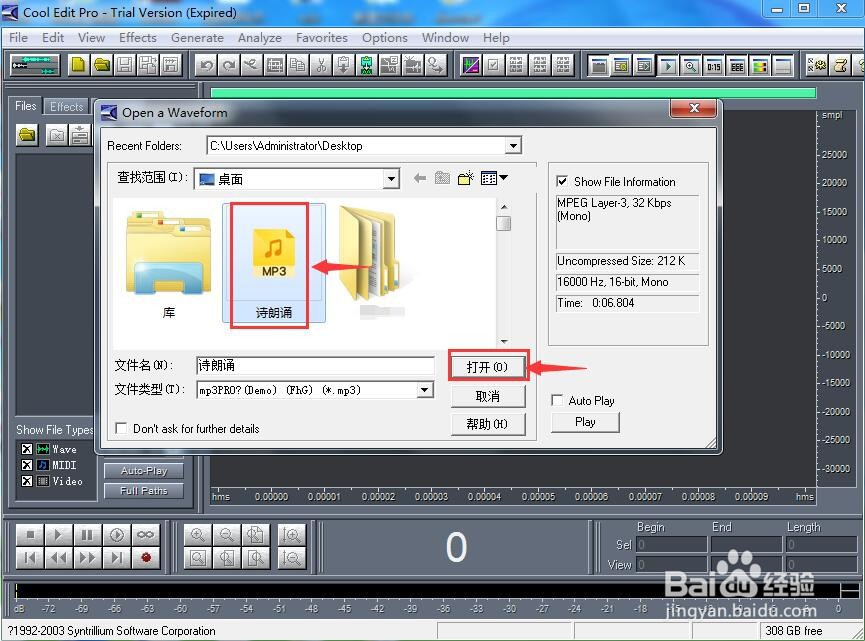Click Go to Beginning transport button

point(30,558)
